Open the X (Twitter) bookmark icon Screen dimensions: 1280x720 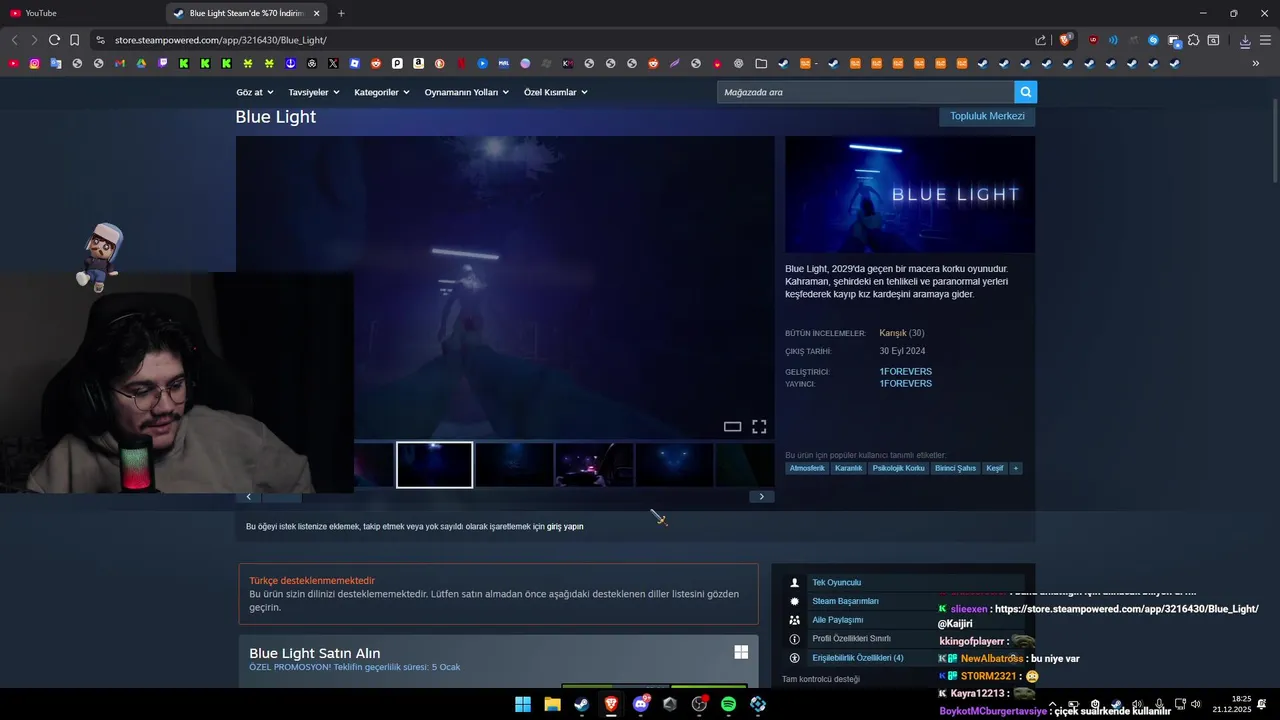click(x=333, y=63)
